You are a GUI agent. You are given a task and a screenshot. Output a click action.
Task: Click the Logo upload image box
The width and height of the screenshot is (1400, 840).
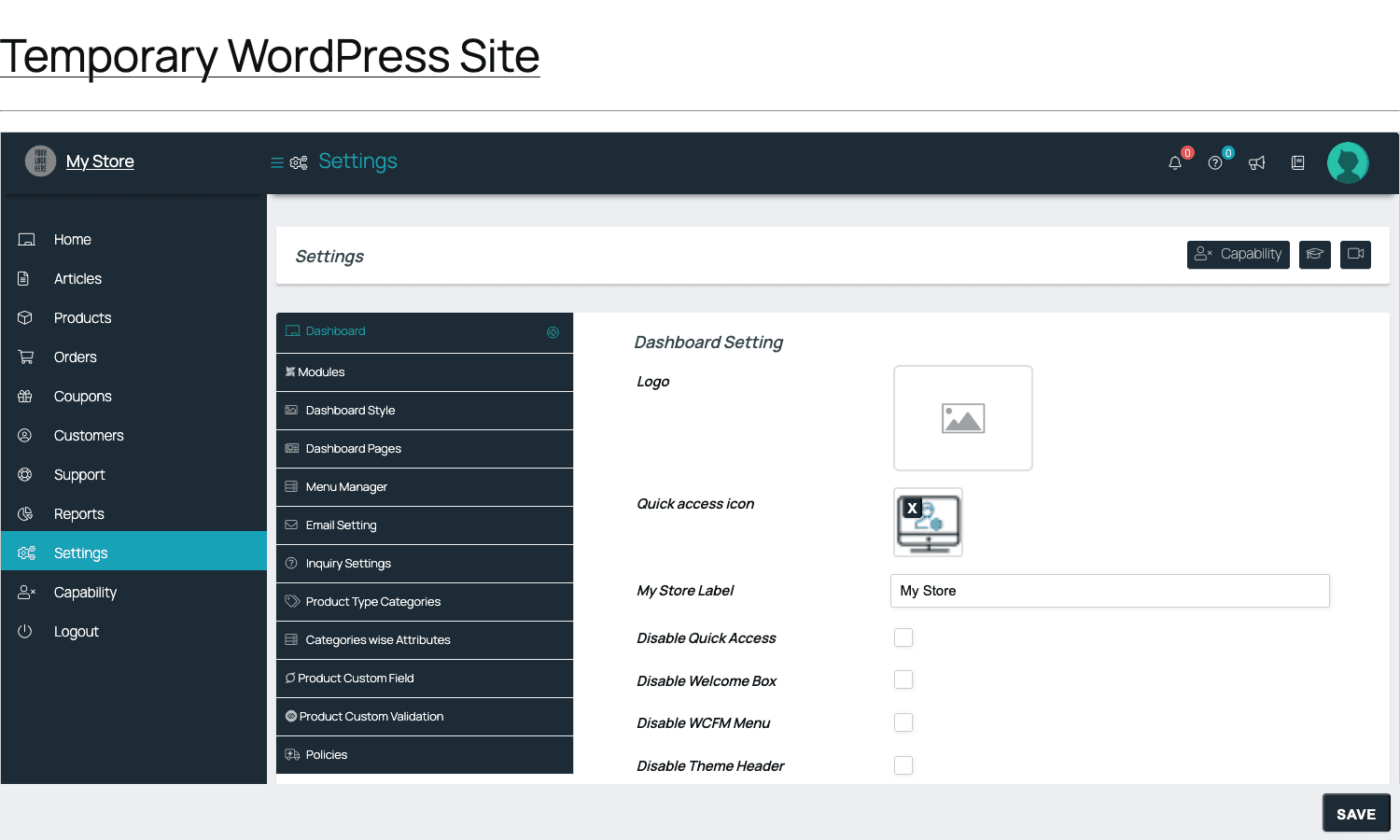(x=963, y=418)
